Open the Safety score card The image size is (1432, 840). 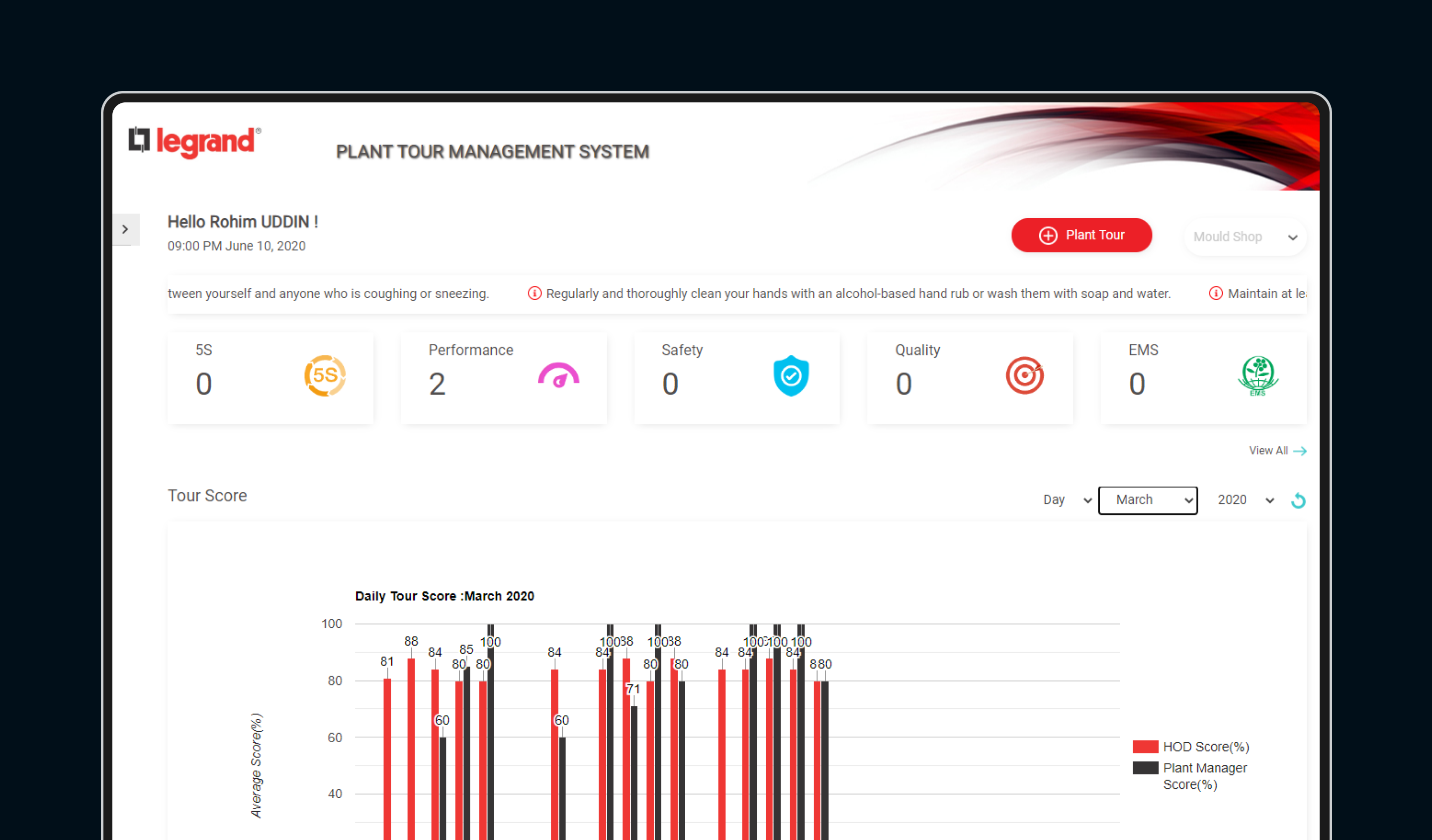(736, 378)
